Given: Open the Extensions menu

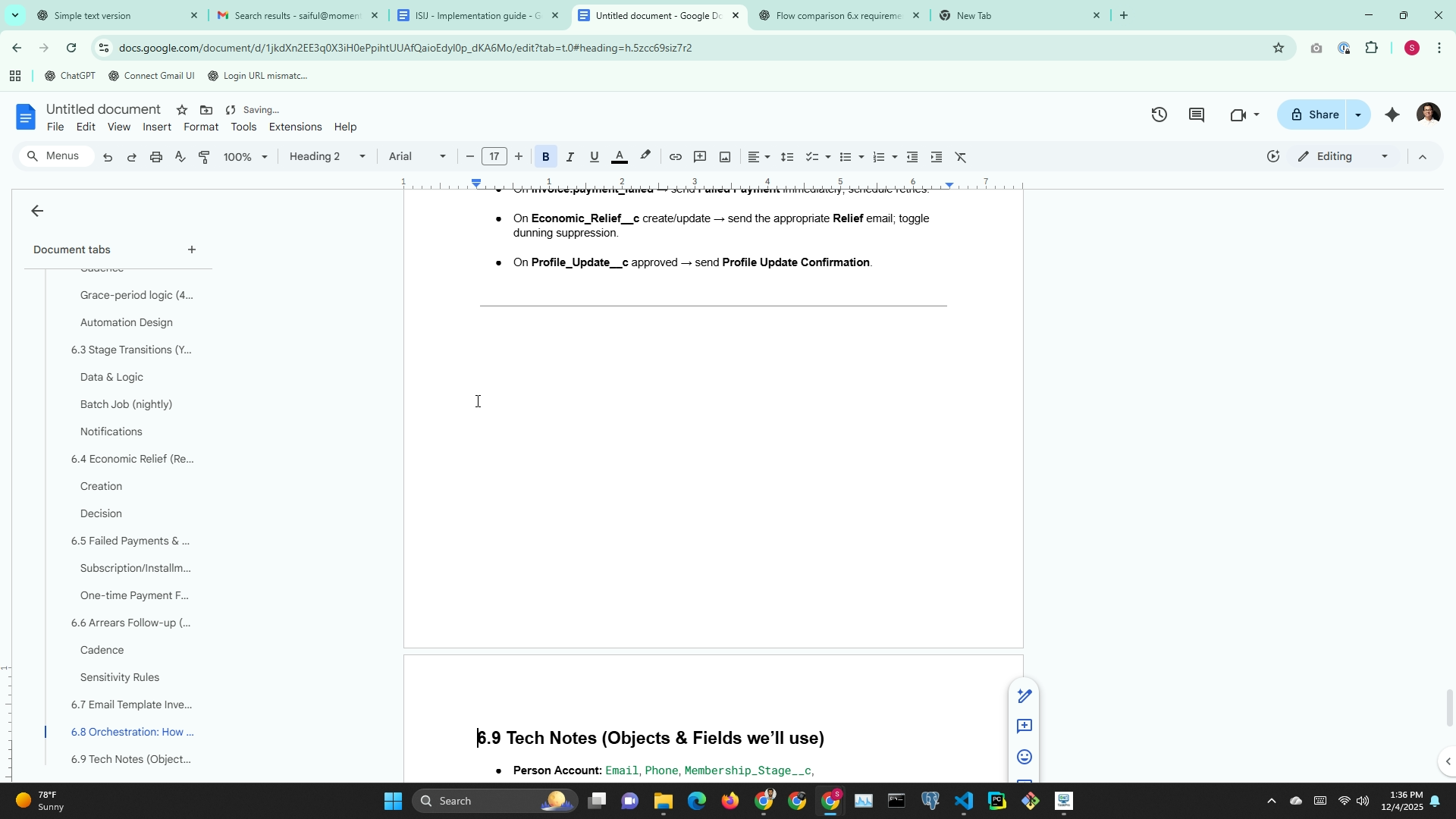Looking at the screenshot, I should pos(295,127).
